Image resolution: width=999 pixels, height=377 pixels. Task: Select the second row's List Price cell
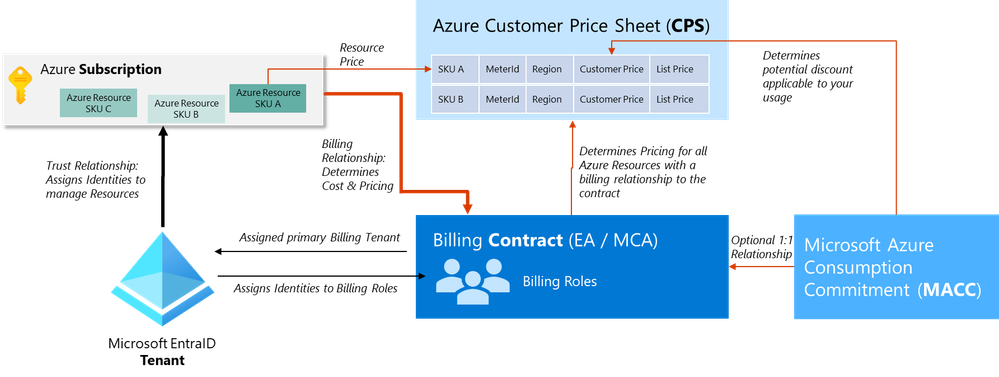pos(679,99)
